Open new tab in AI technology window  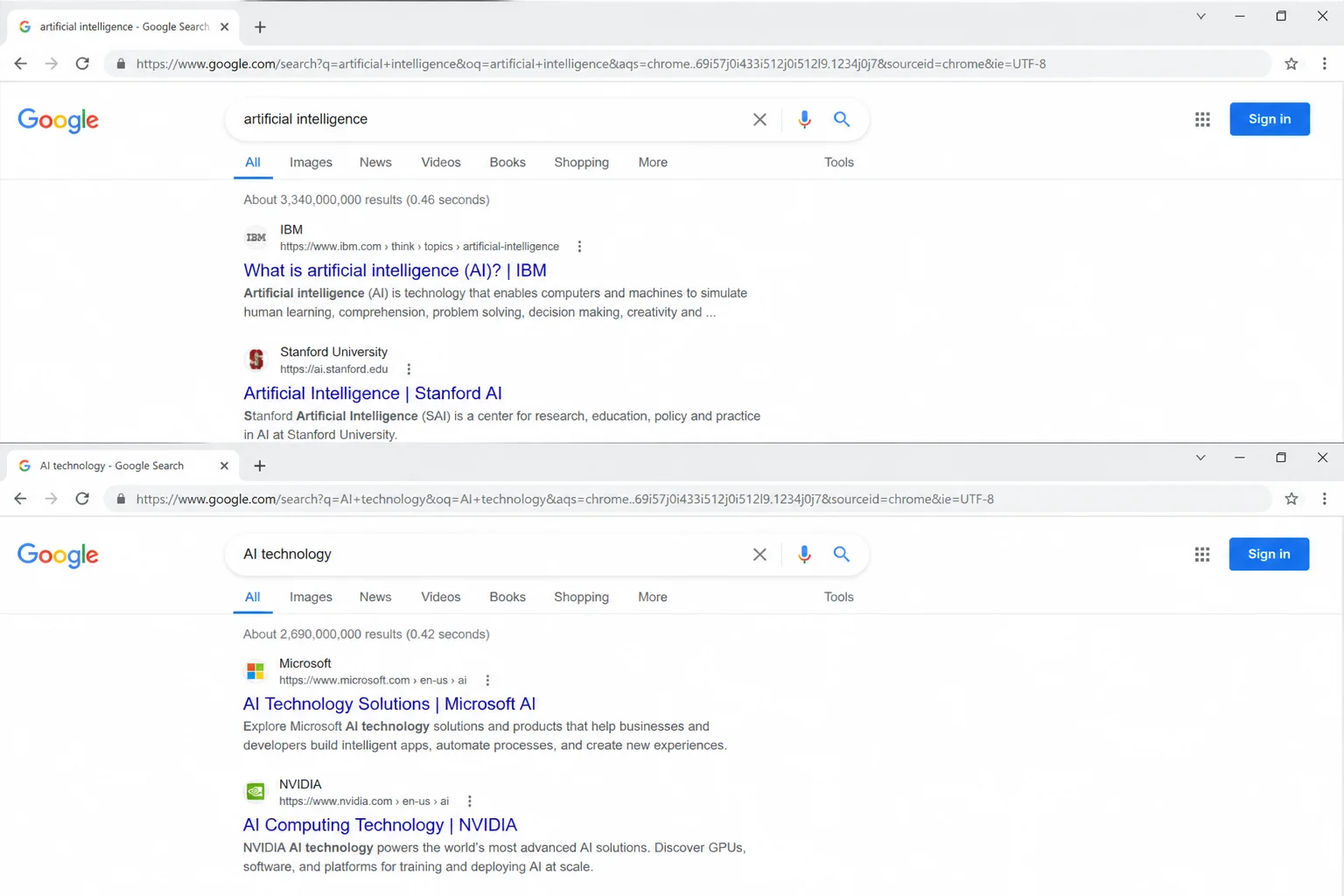point(260,465)
